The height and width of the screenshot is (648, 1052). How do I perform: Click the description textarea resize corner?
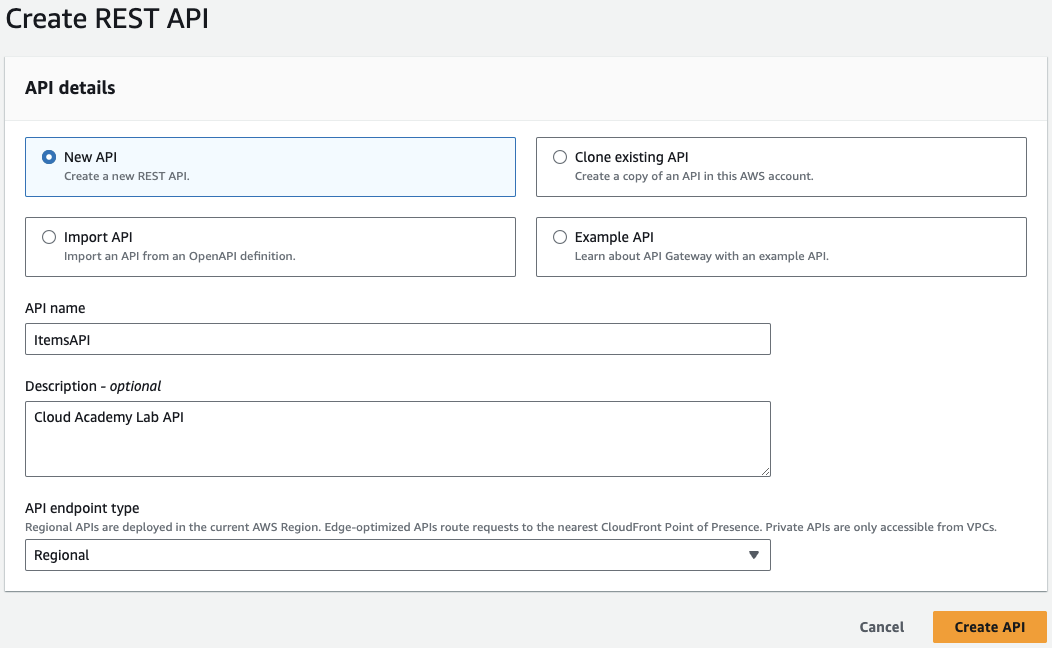[x=766, y=472]
